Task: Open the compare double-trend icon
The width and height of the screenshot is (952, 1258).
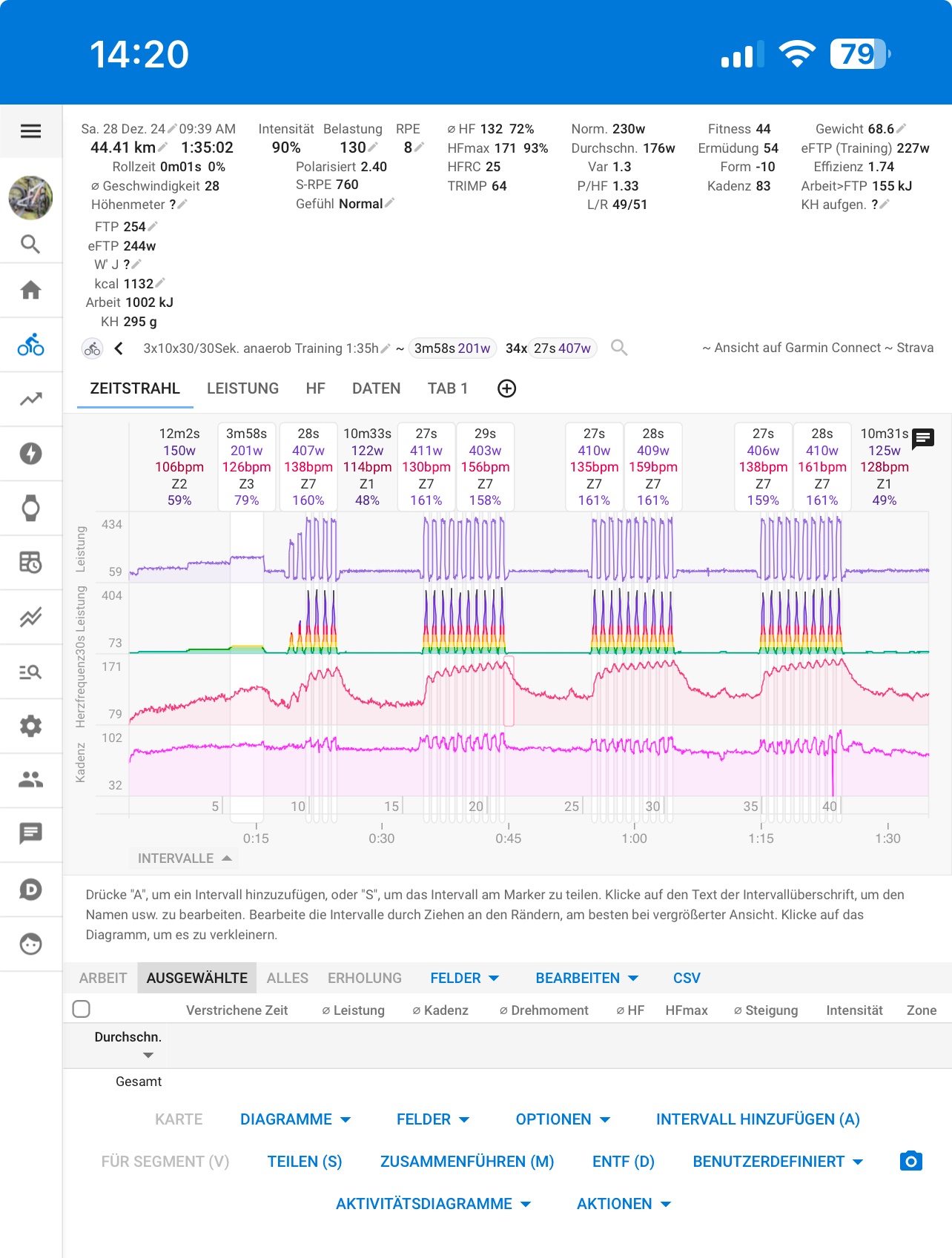Action: (x=30, y=617)
